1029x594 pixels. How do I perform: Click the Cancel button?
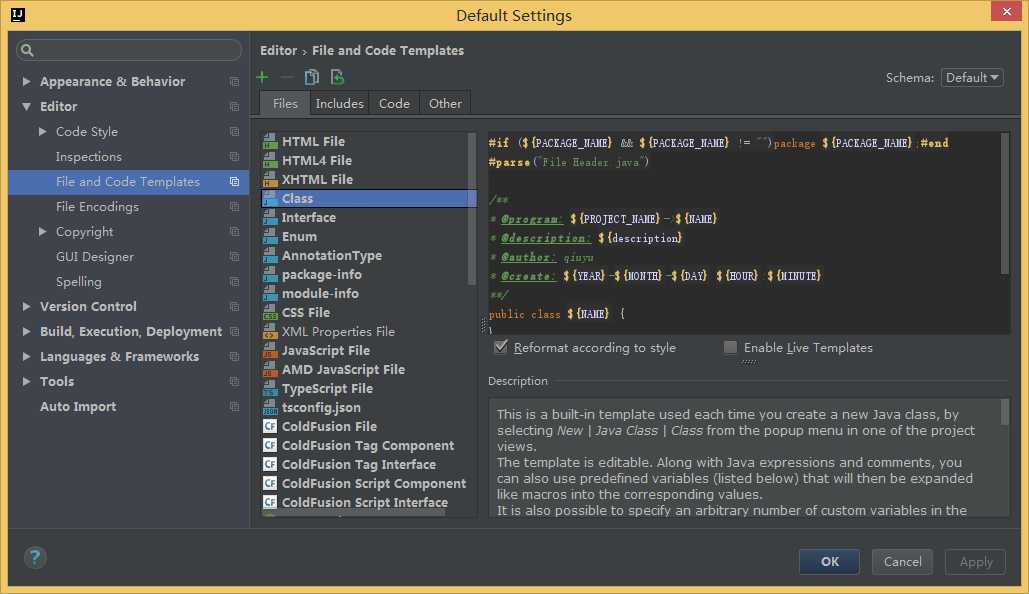(902, 561)
